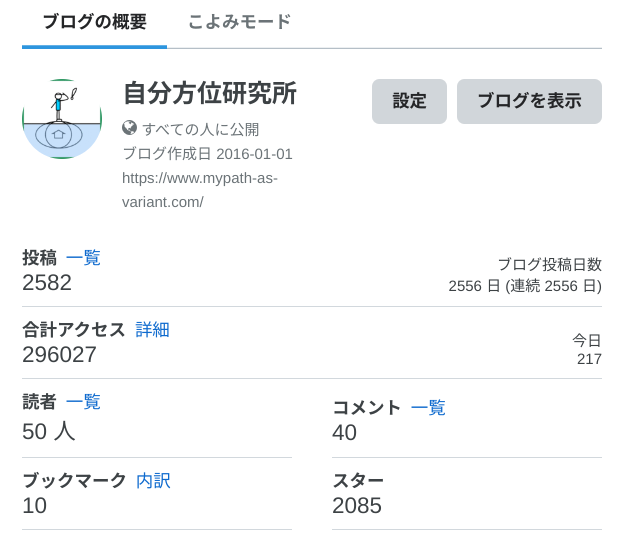Click today's access count 217

pos(589,359)
